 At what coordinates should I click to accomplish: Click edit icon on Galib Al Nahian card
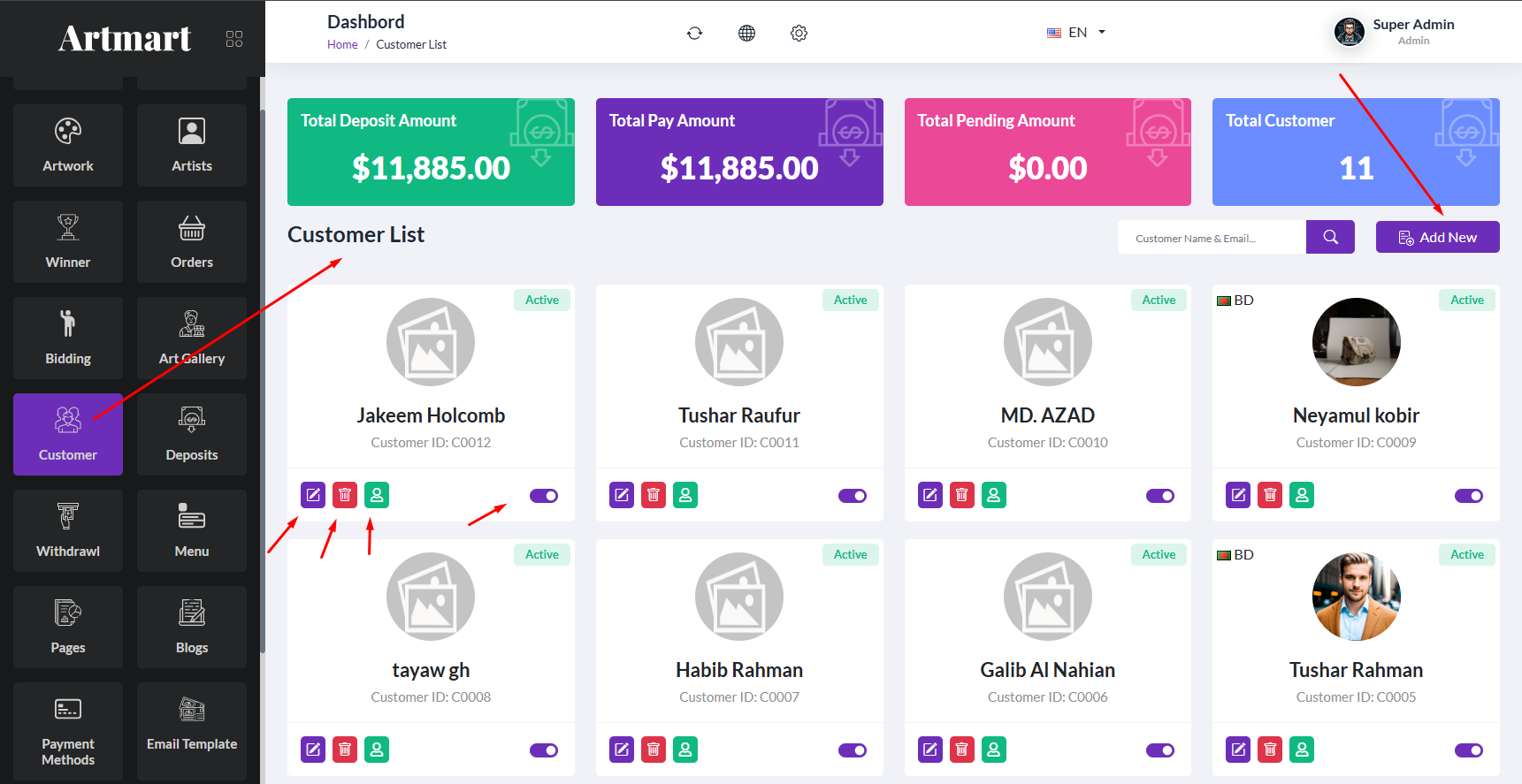coord(930,750)
